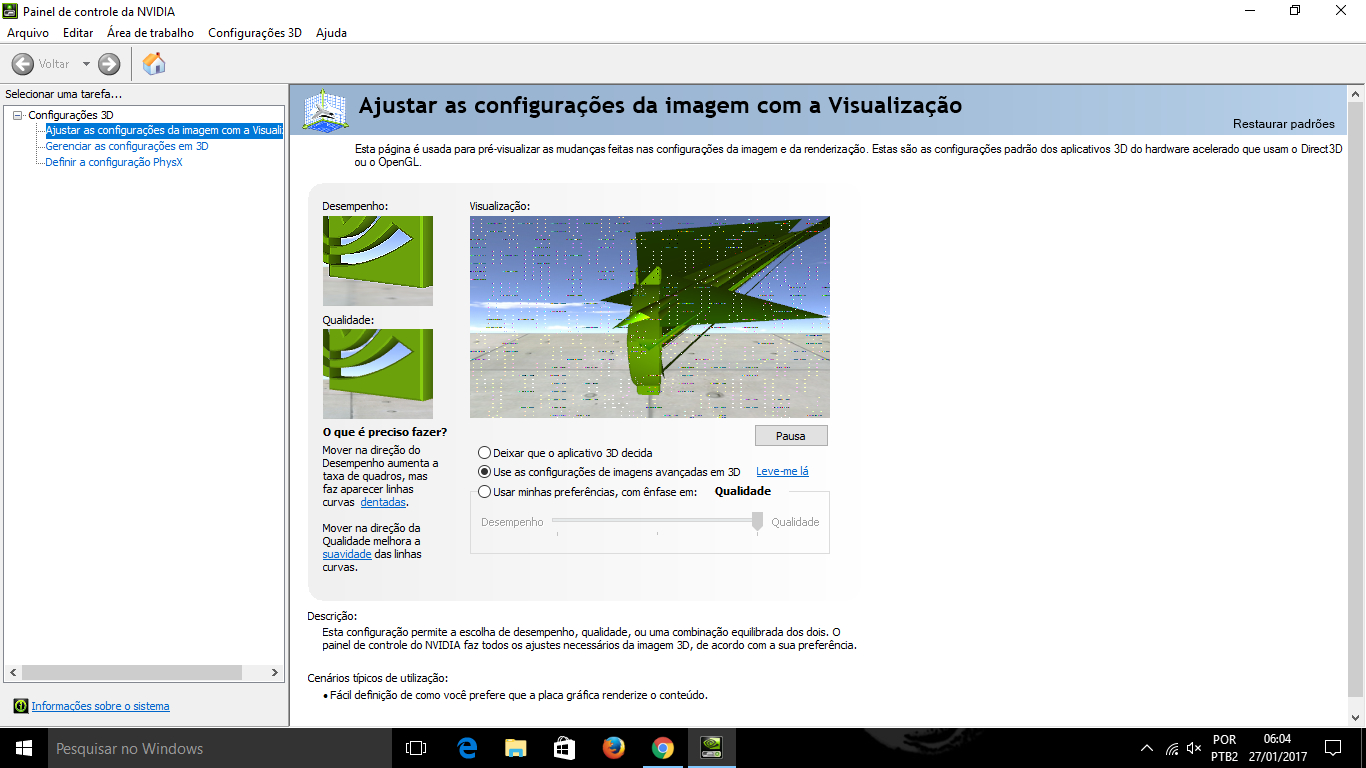This screenshot has width=1366, height=768.
Task: Open File Explorer from the taskbar
Action: click(x=515, y=748)
